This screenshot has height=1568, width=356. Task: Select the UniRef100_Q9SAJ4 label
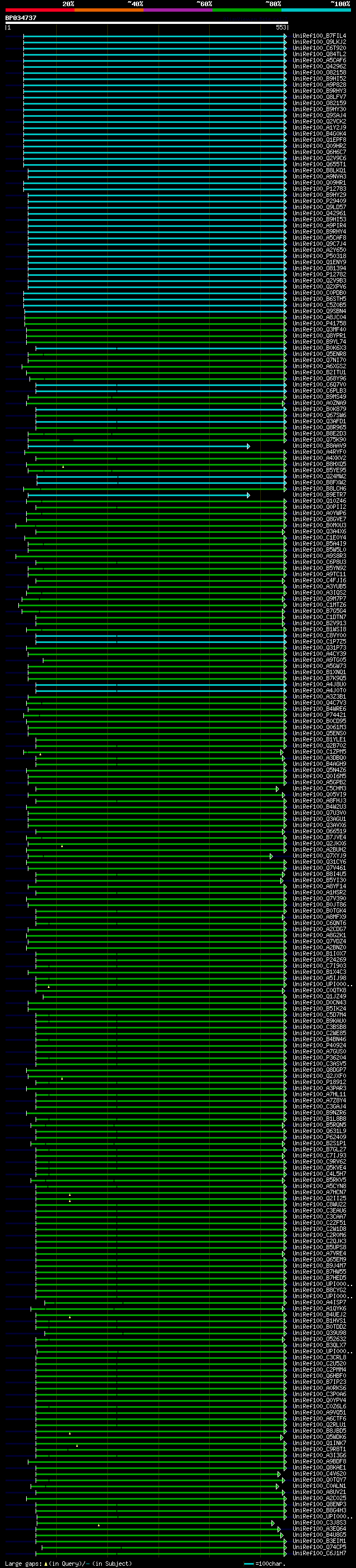coord(319,115)
